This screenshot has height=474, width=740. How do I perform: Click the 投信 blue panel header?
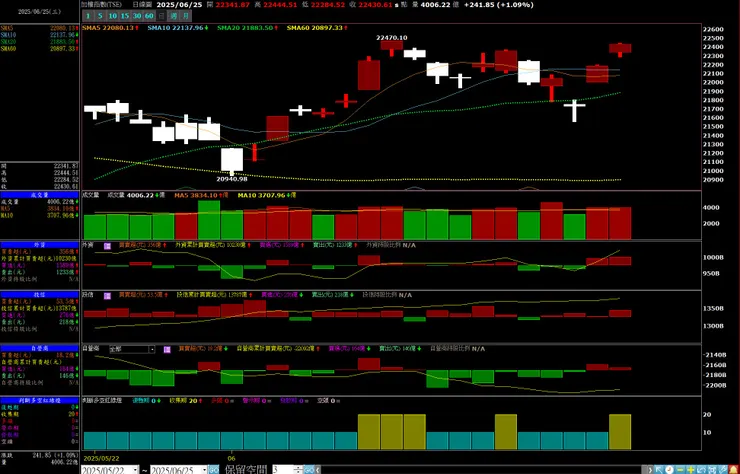coord(39,295)
